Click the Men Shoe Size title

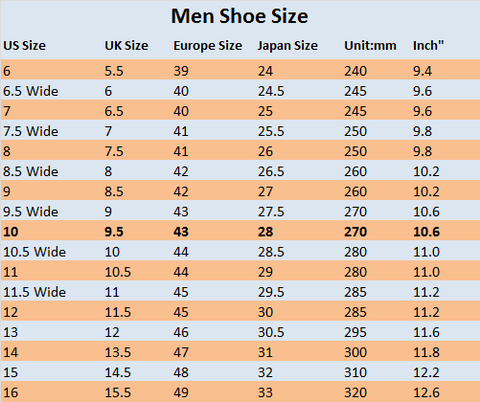pyautogui.click(x=239, y=16)
